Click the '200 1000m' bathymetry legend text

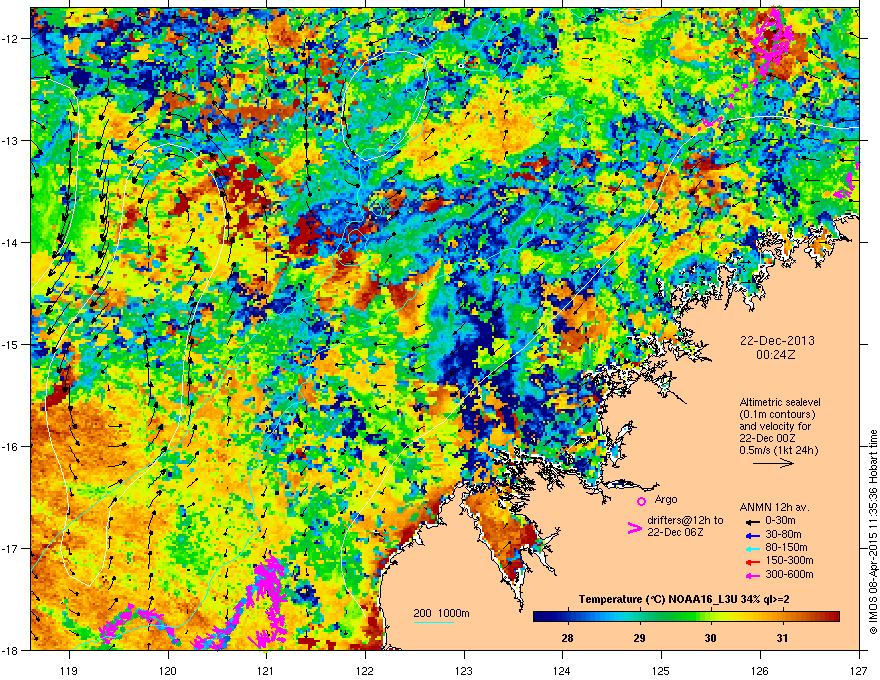(x=442, y=613)
